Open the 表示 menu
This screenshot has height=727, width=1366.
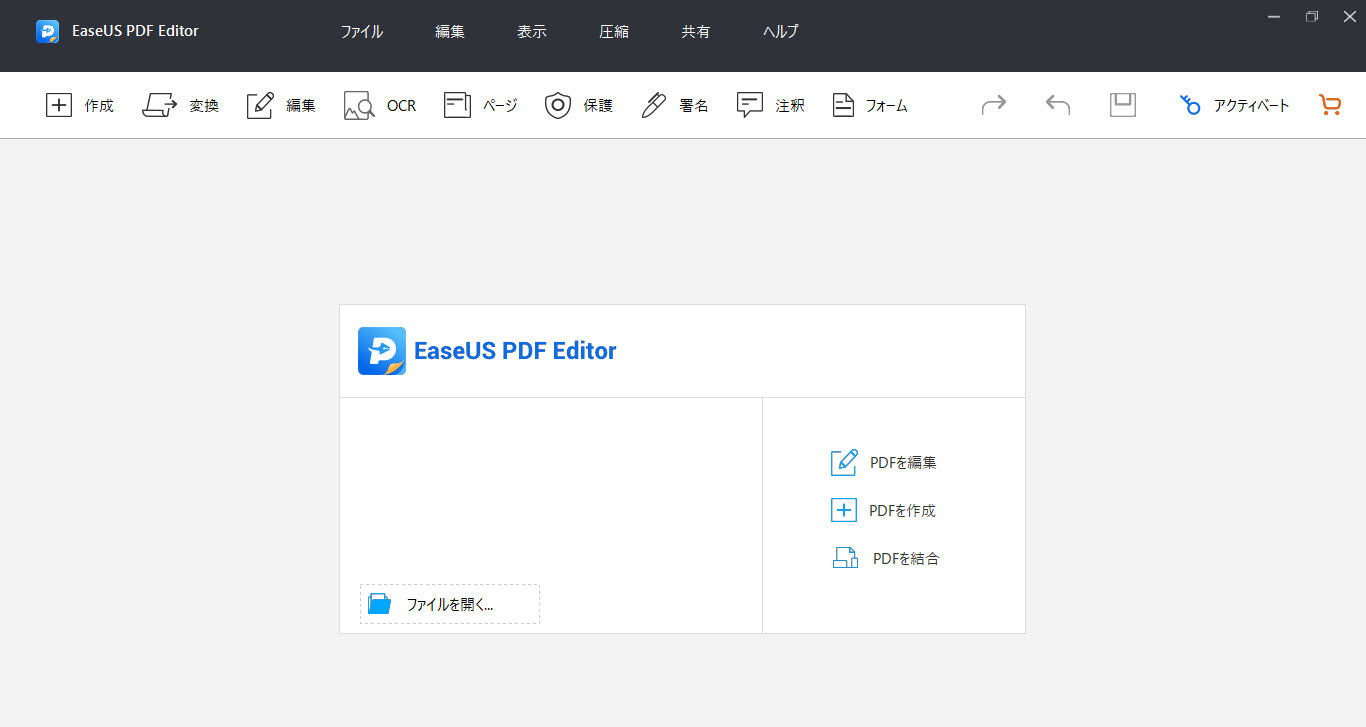pyautogui.click(x=532, y=31)
